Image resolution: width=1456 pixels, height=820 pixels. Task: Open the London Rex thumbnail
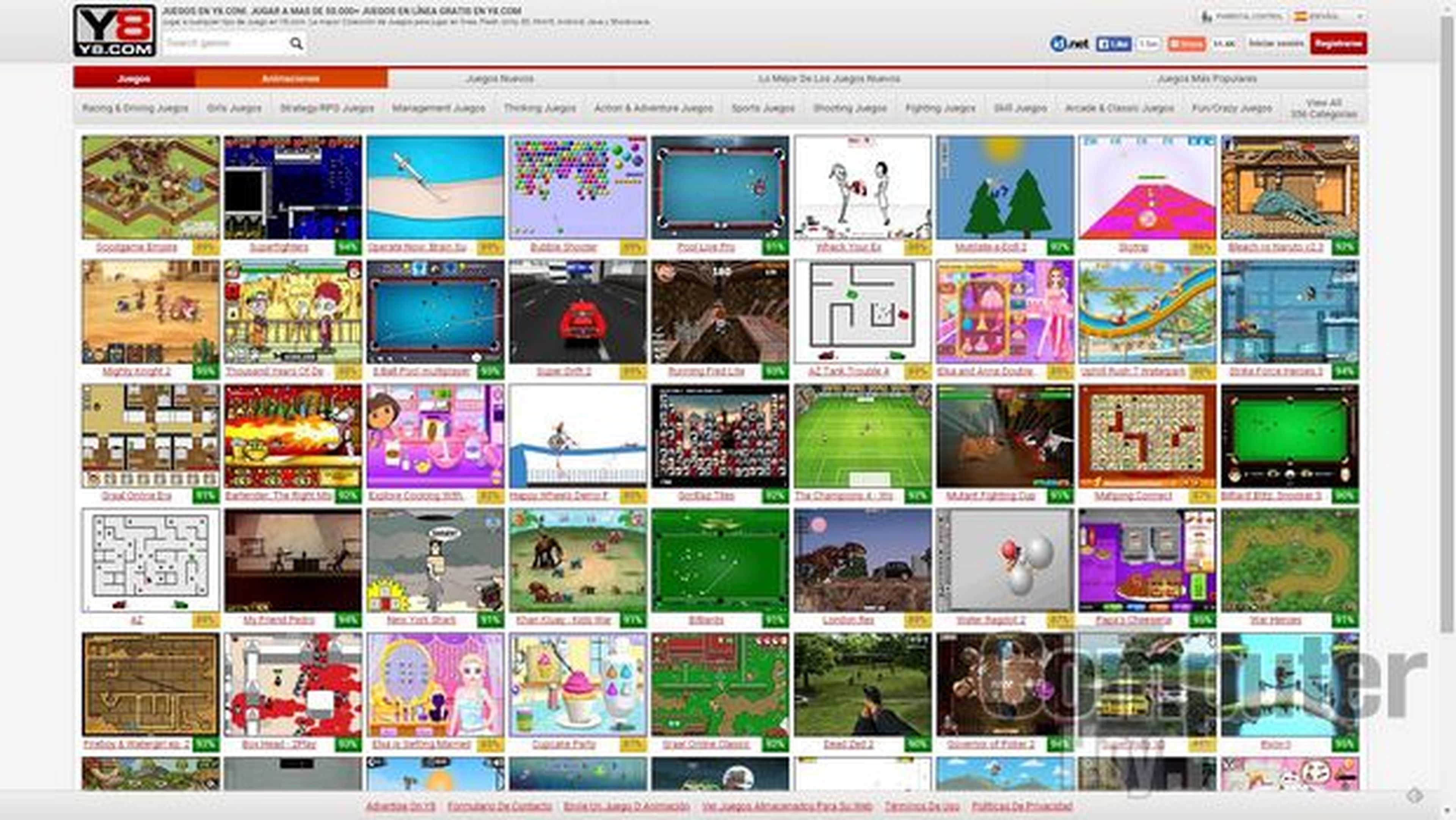(x=863, y=561)
